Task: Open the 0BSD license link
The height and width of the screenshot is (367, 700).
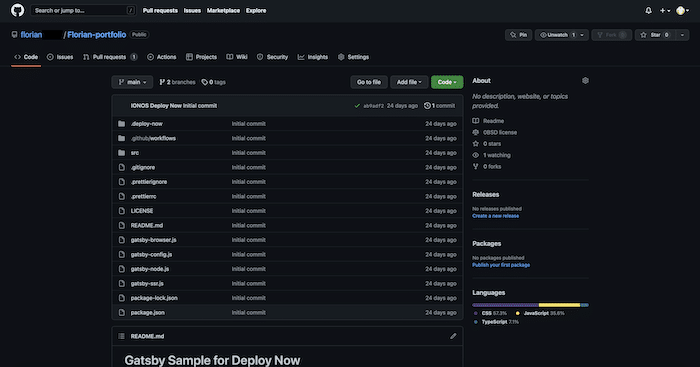Action: click(495, 132)
